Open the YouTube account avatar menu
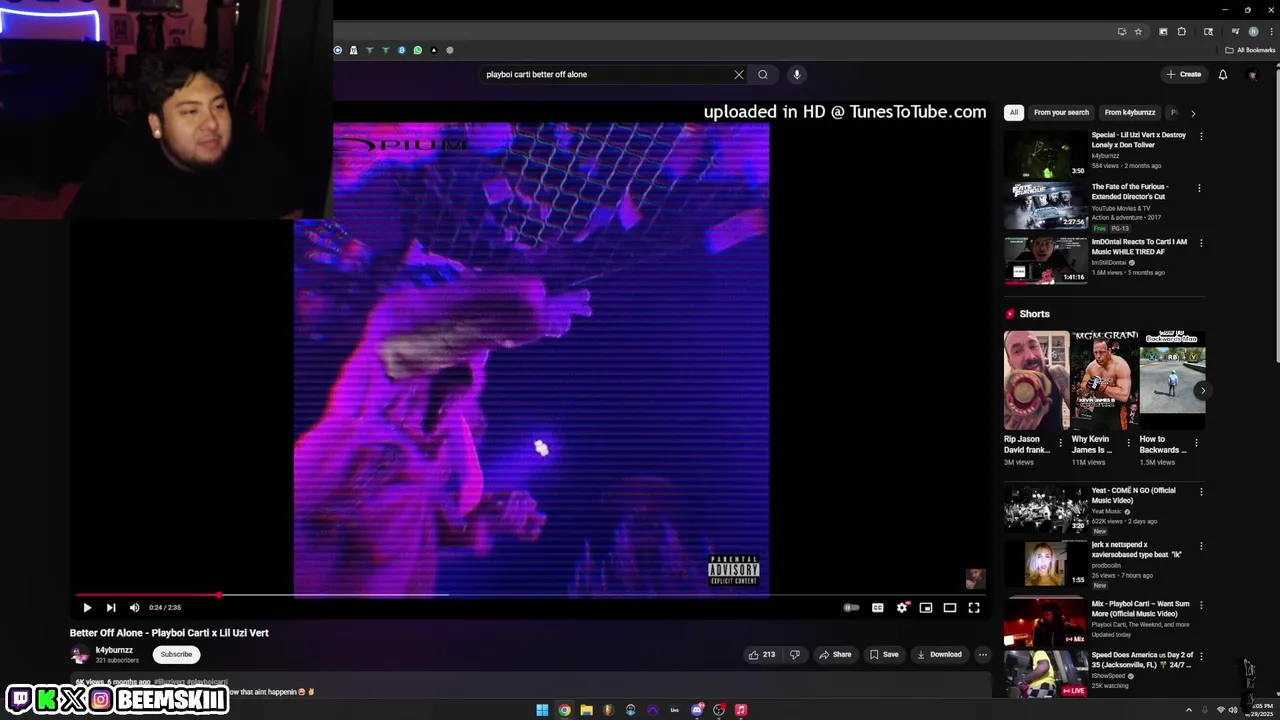This screenshot has height=720, width=1280. (1253, 75)
